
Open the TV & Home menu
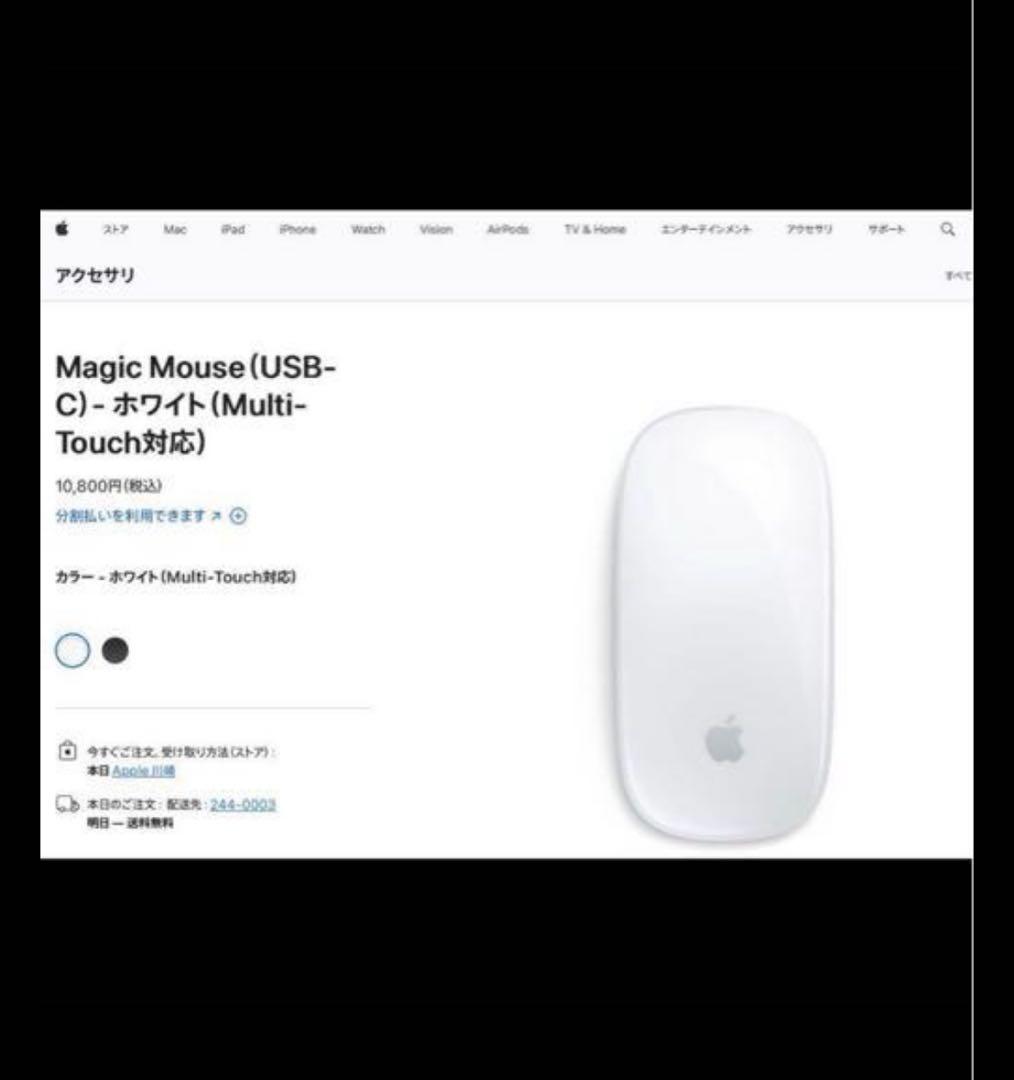(x=594, y=229)
